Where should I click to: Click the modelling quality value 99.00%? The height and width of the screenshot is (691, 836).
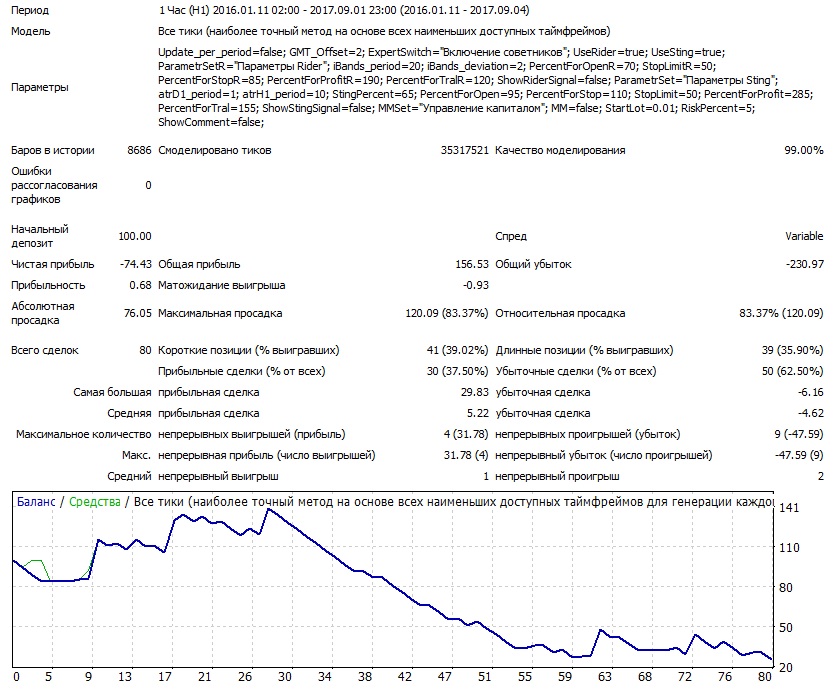tap(803, 150)
